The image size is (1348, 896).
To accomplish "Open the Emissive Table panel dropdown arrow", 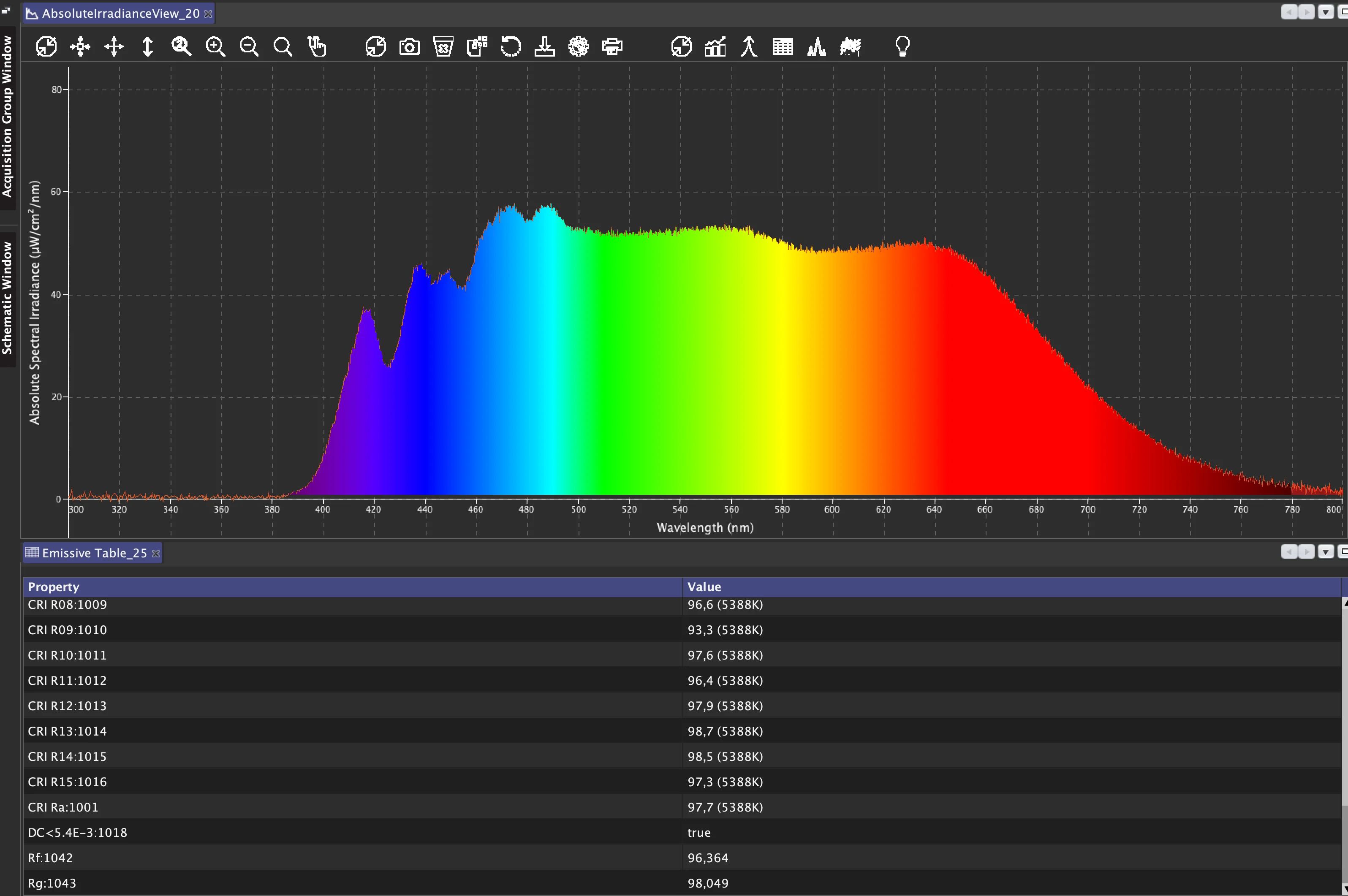I will tap(1325, 551).
